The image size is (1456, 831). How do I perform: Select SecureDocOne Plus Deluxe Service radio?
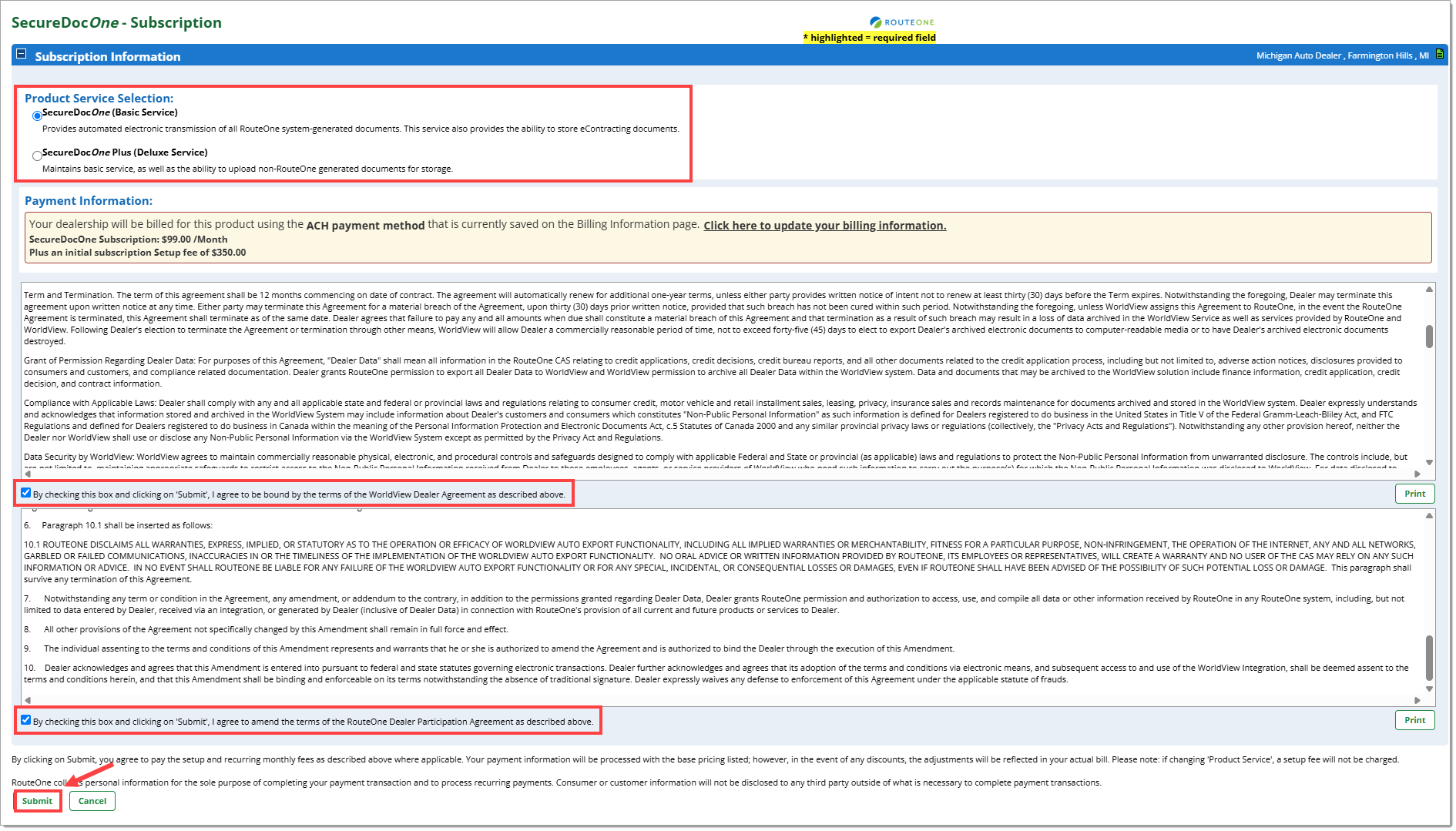(37, 156)
